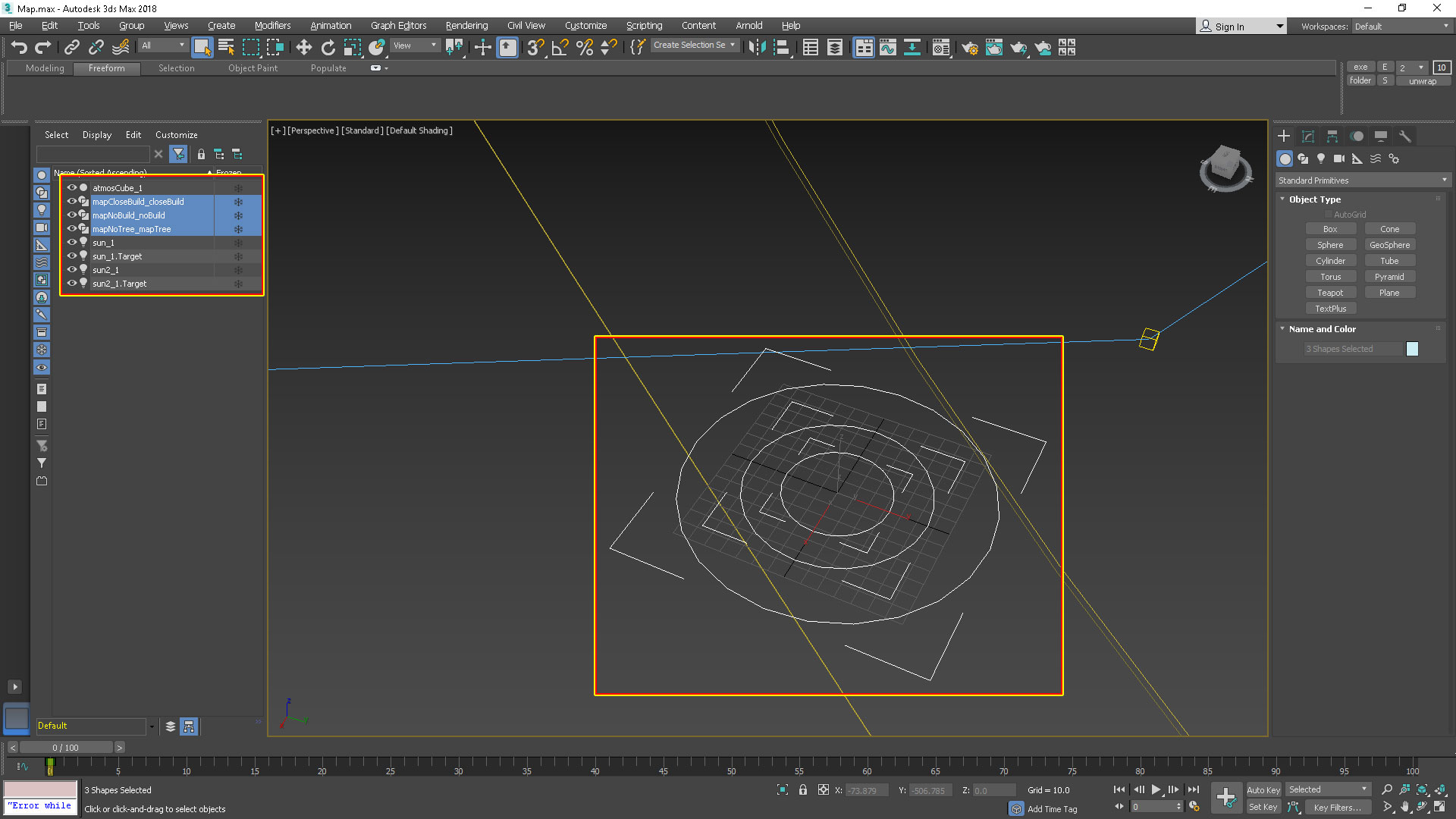This screenshot has width=1456, height=819.
Task: Open the Standard Primitives dropdown
Action: (1362, 180)
